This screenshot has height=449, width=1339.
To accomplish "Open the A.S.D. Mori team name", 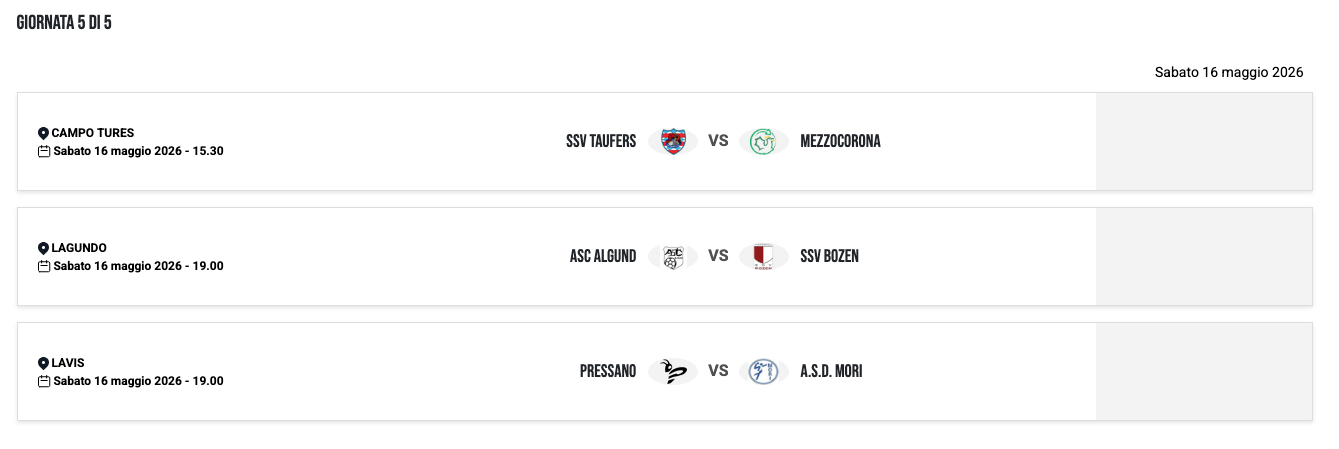I will [x=831, y=371].
